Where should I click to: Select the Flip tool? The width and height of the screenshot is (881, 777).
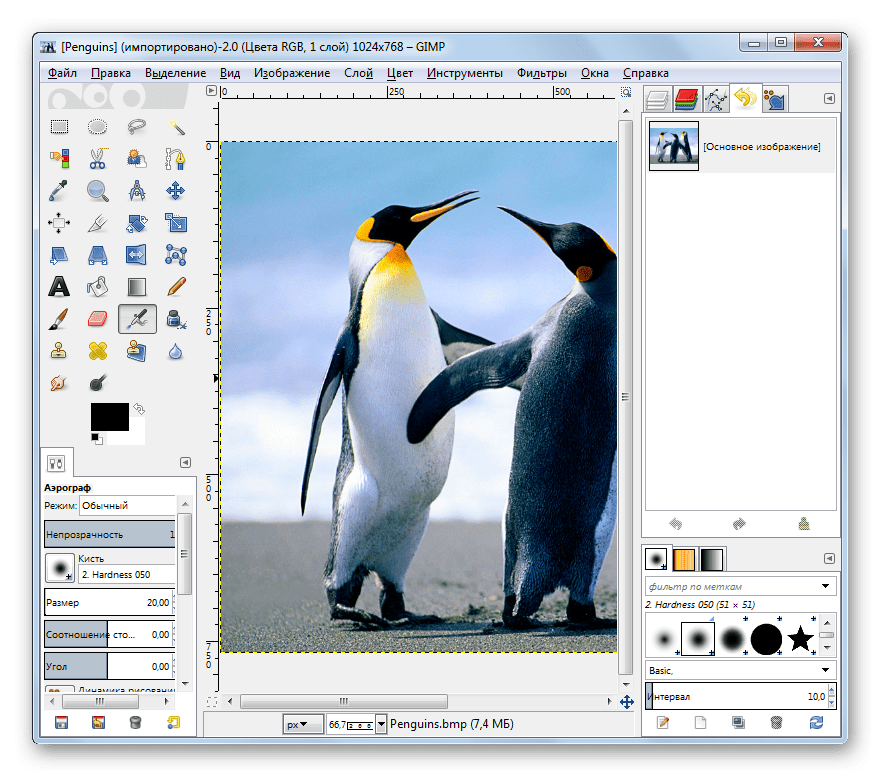click(x=137, y=255)
